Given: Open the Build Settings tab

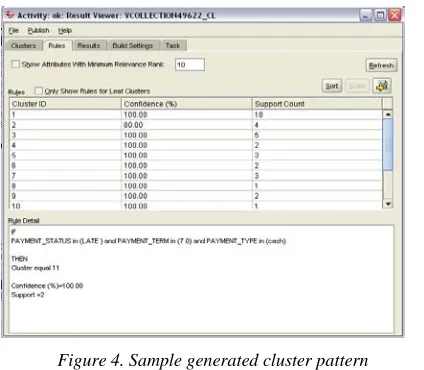Looking at the screenshot, I should click(x=133, y=46).
